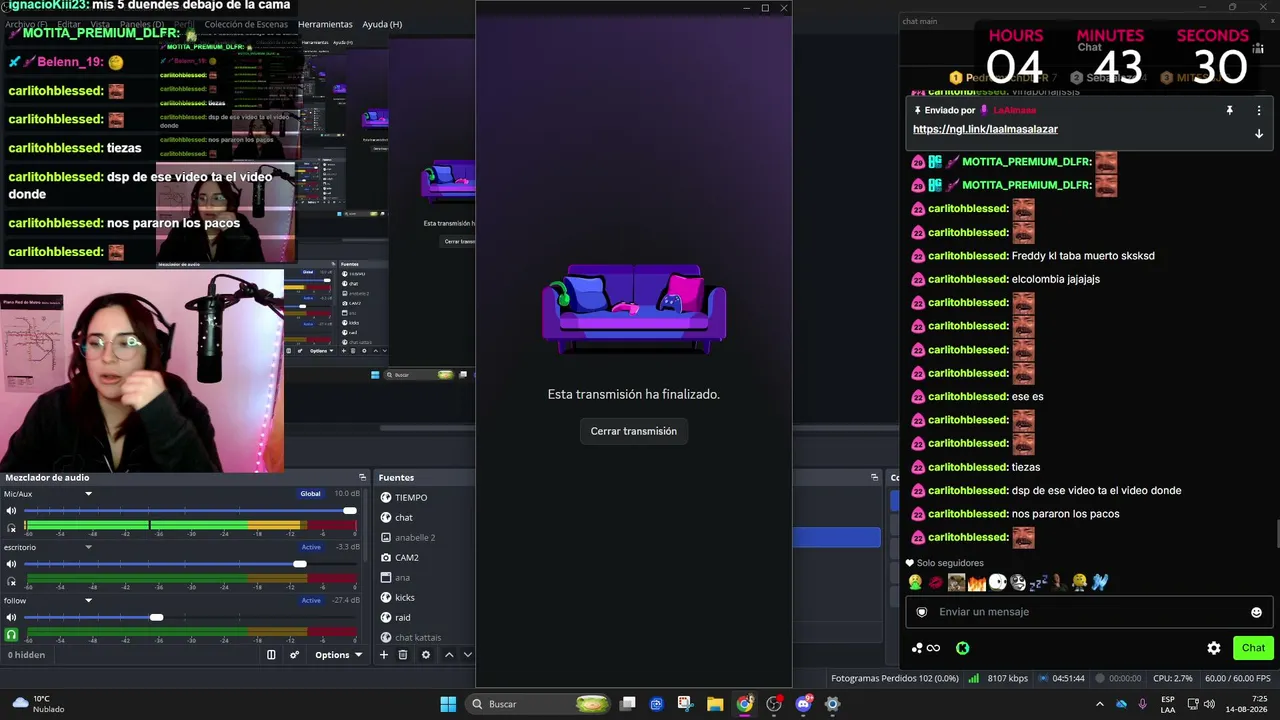Click the Global badge on Mic/Aux
Image resolution: width=1280 pixels, height=720 pixels.
(x=311, y=494)
